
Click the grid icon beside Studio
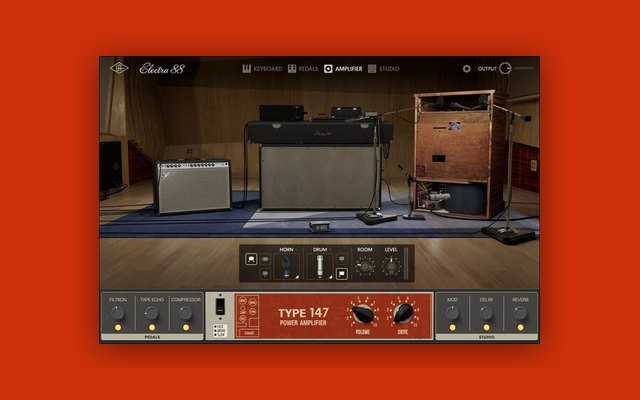(x=372, y=69)
